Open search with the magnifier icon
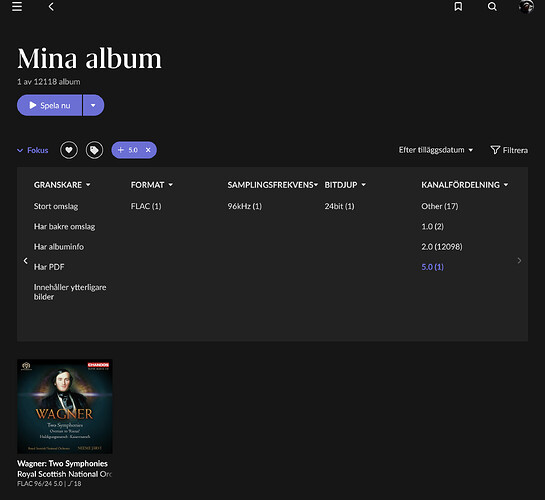The height and width of the screenshot is (500, 545). pyautogui.click(x=492, y=6)
